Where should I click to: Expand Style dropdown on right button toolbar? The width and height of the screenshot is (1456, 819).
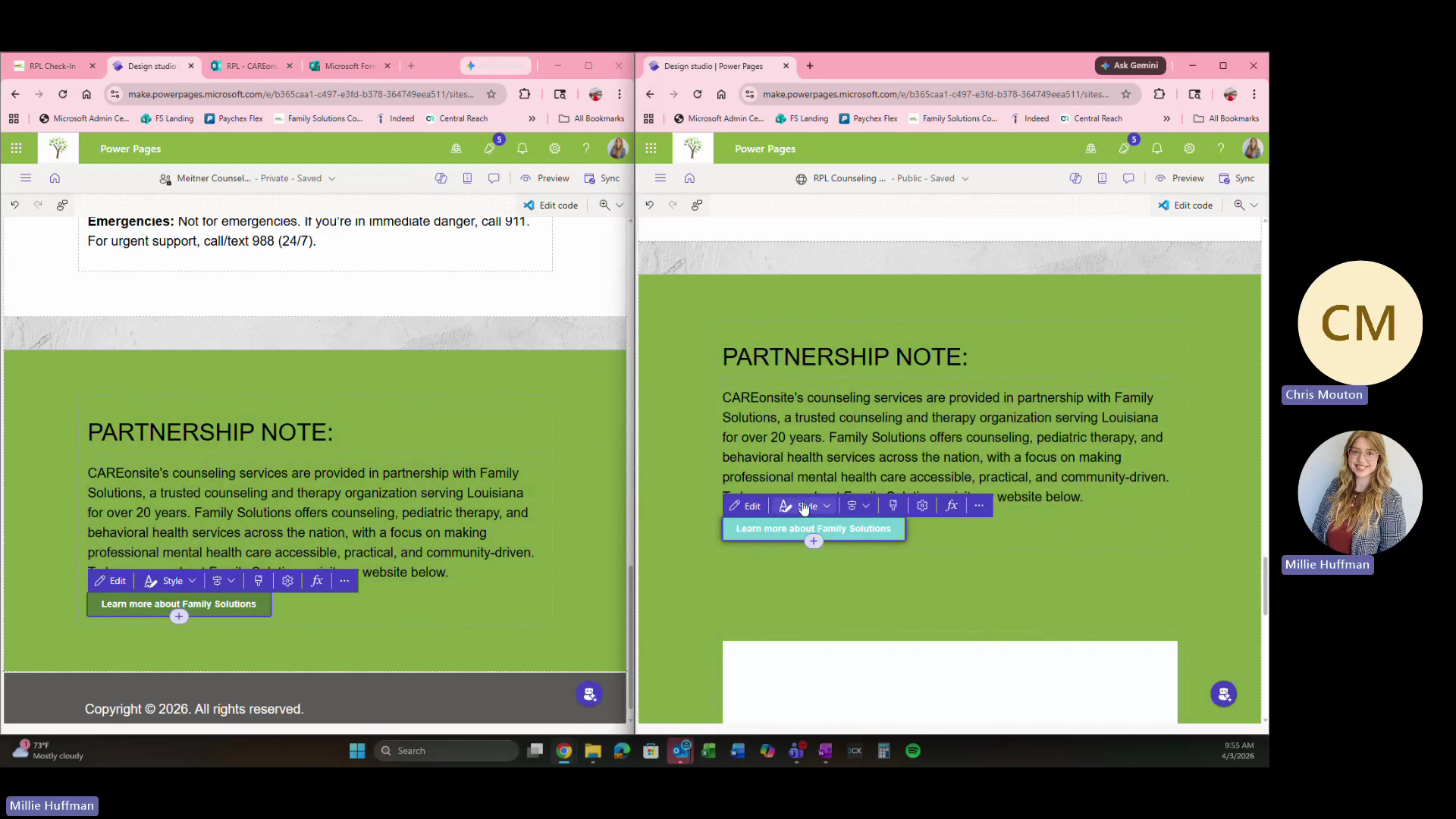click(x=805, y=506)
